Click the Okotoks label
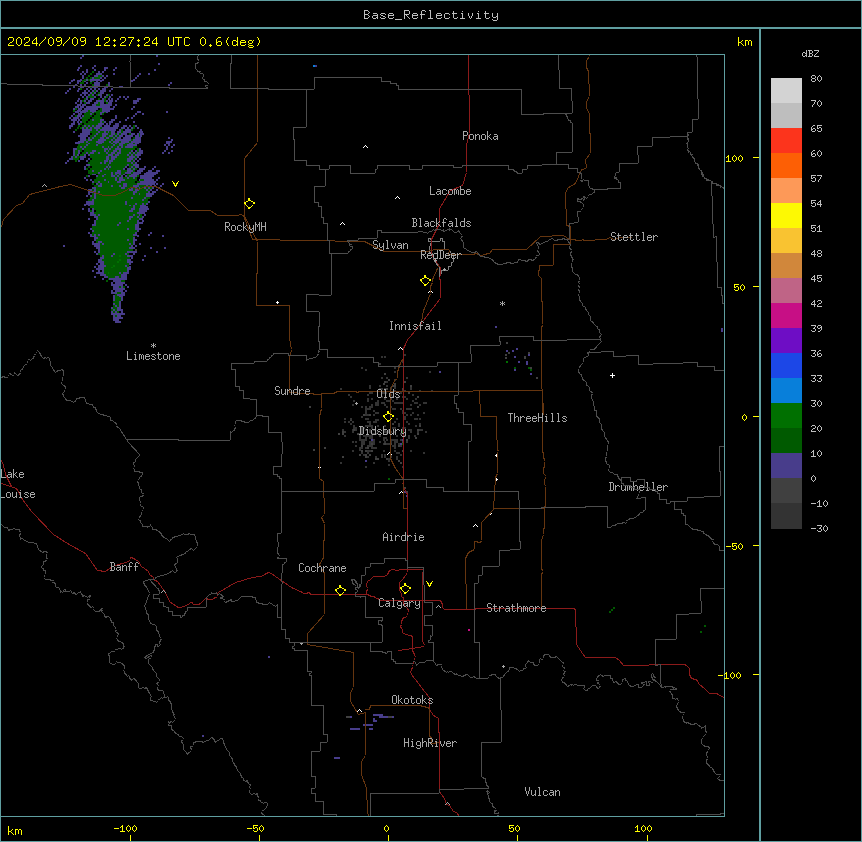This screenshot has width=862, height=842. [x=412, y=700]
